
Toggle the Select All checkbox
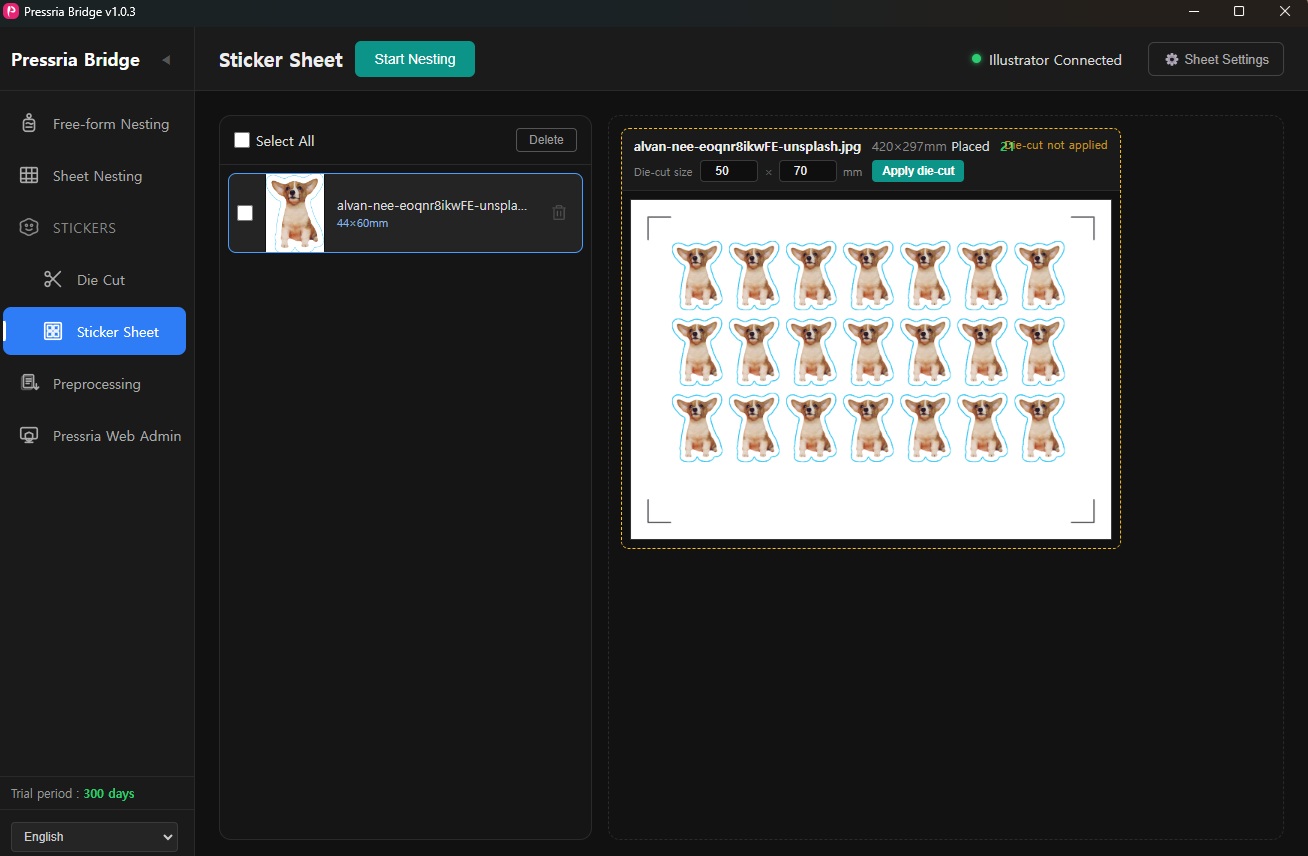242,140
